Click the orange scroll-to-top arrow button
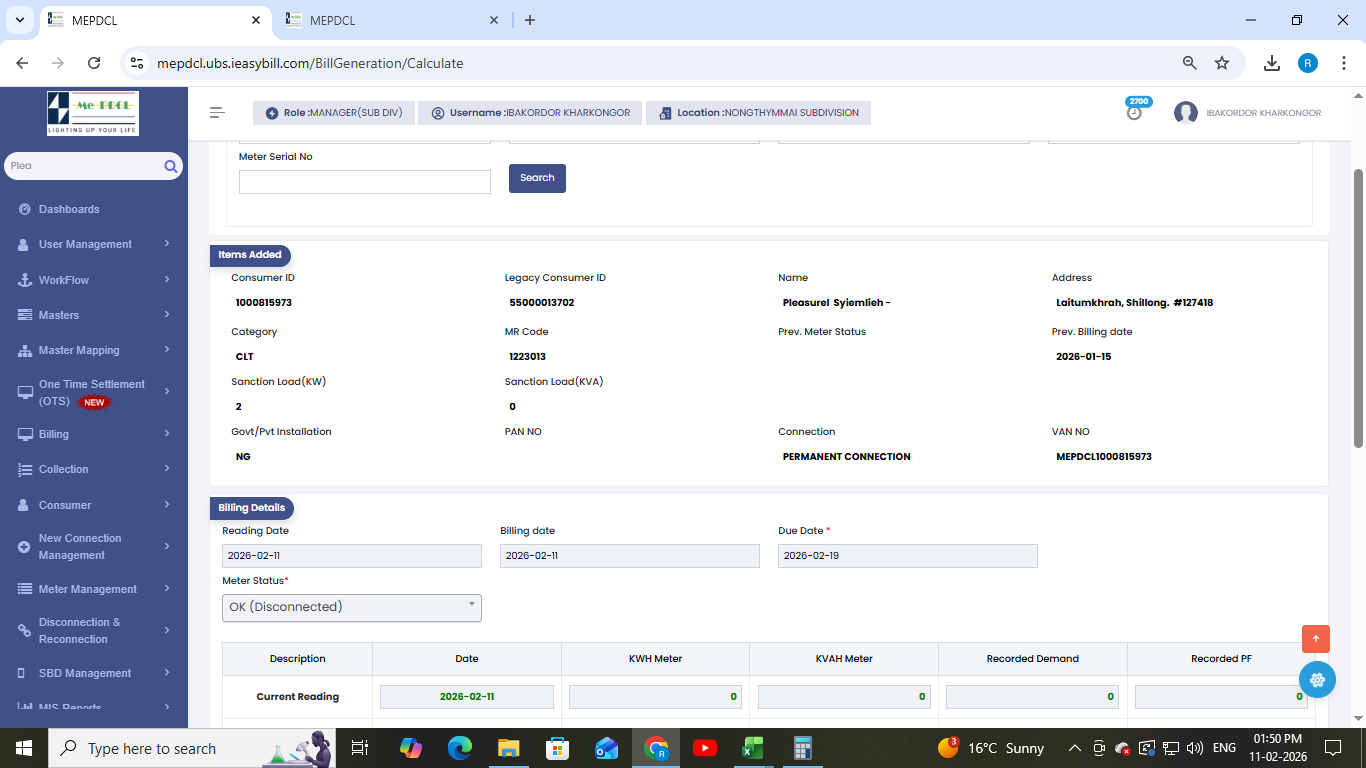This screenshot has height=768, width=1366. pos(1315,639)
